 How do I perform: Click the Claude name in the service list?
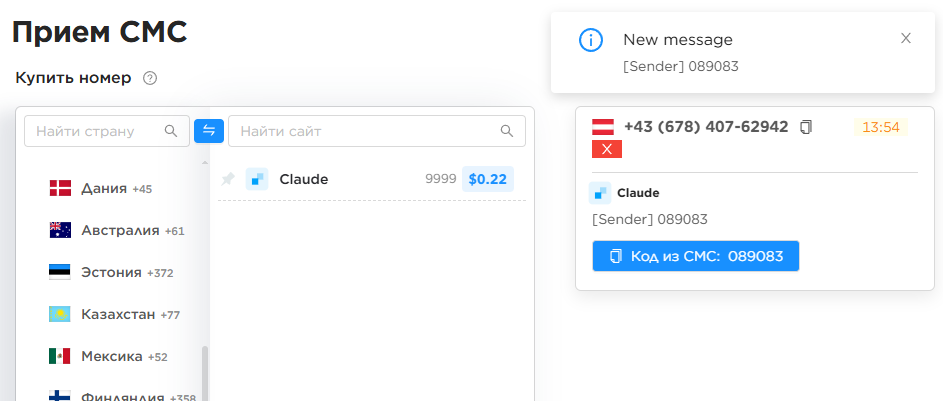coord(304,179)
